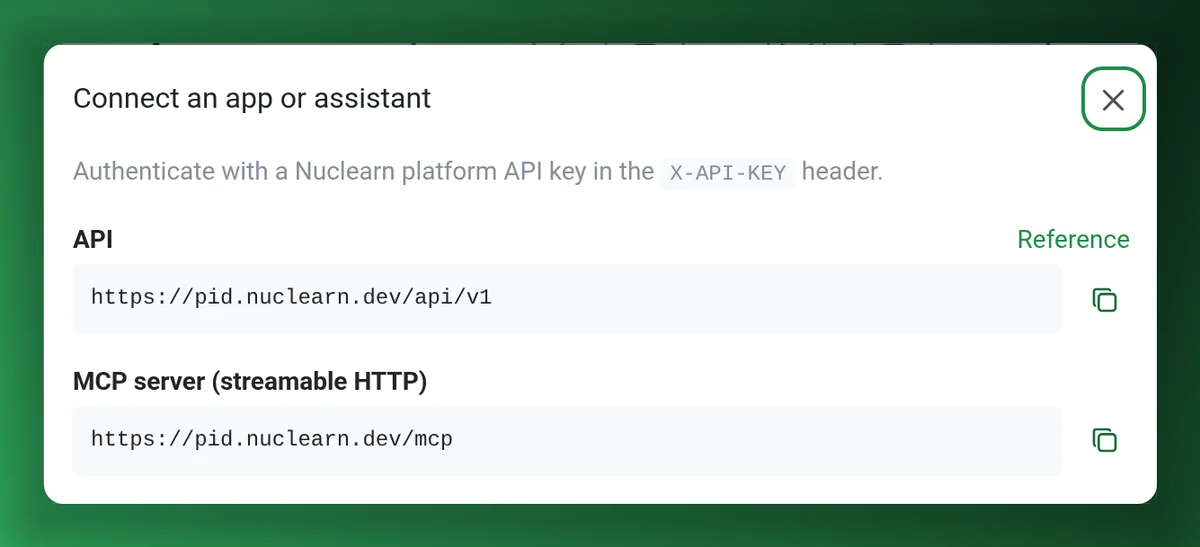Copy the API URL with its copy icon
This screenshot has height=547, width=1200.
[1104, 299]
